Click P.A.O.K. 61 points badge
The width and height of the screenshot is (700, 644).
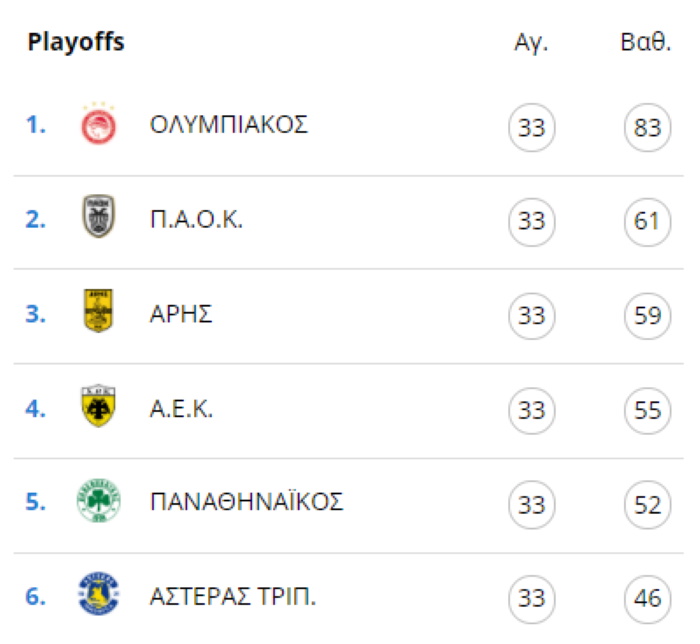click(647, 222)
